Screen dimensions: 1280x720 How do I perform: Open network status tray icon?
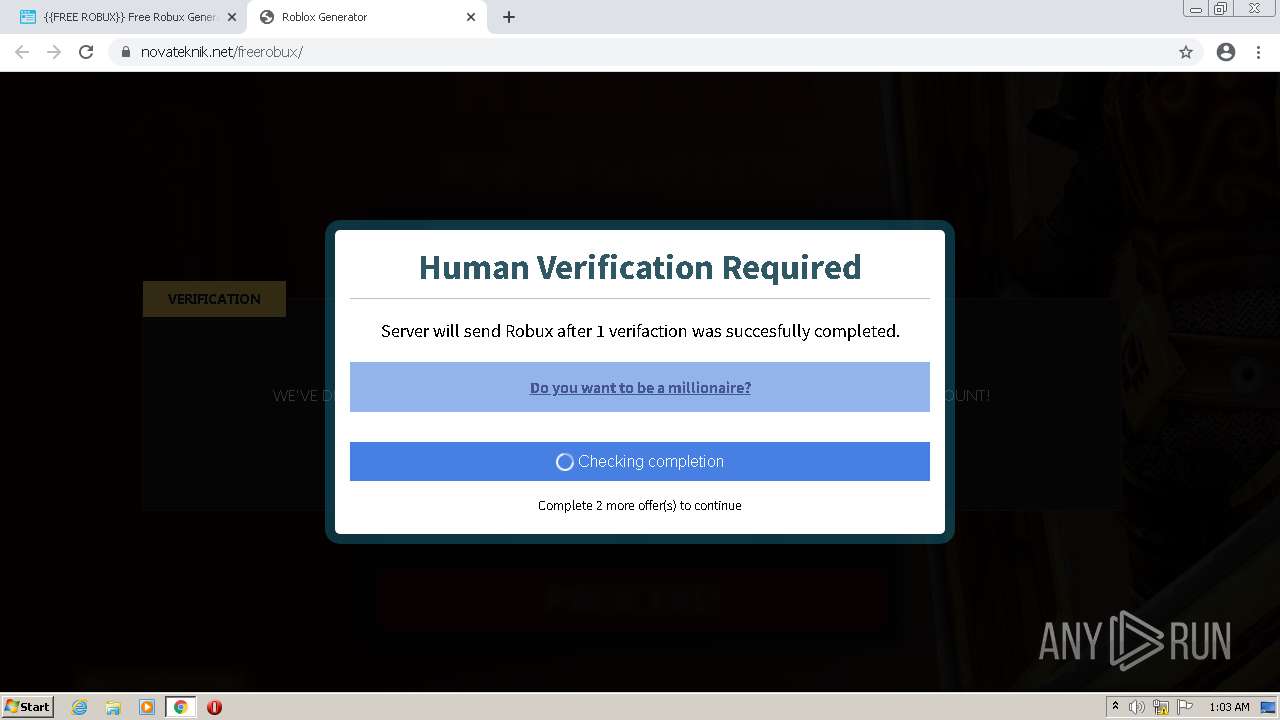(1161, 707)
